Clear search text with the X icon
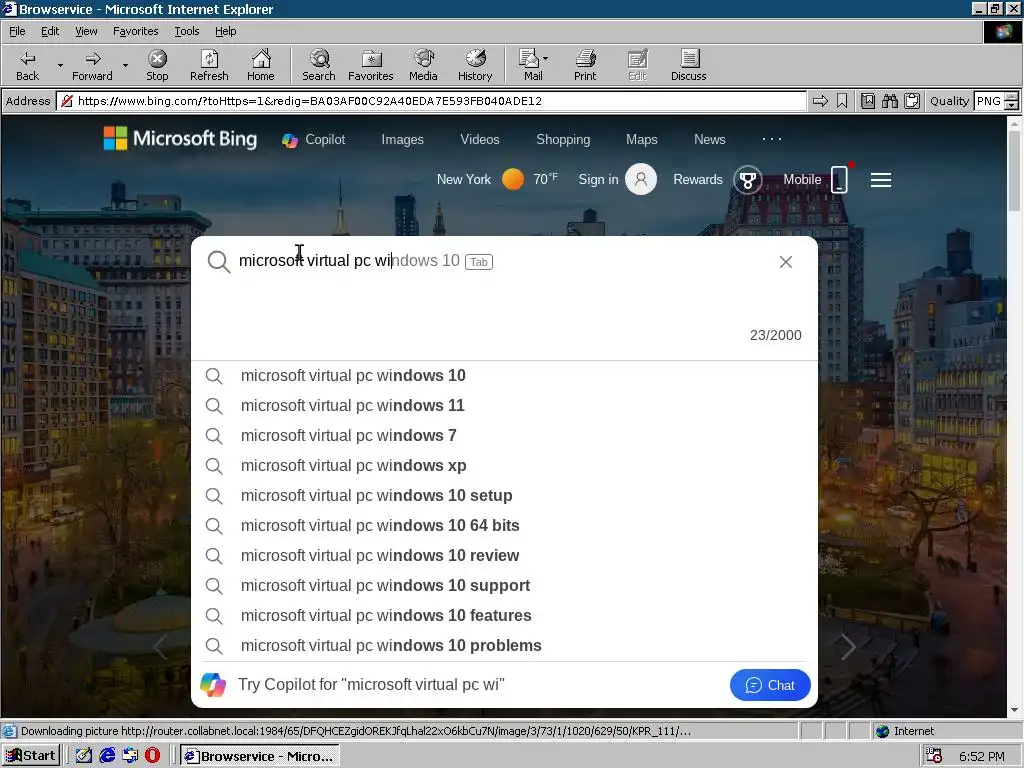This screenshot has height=768, width=1024. pos(786,262)
